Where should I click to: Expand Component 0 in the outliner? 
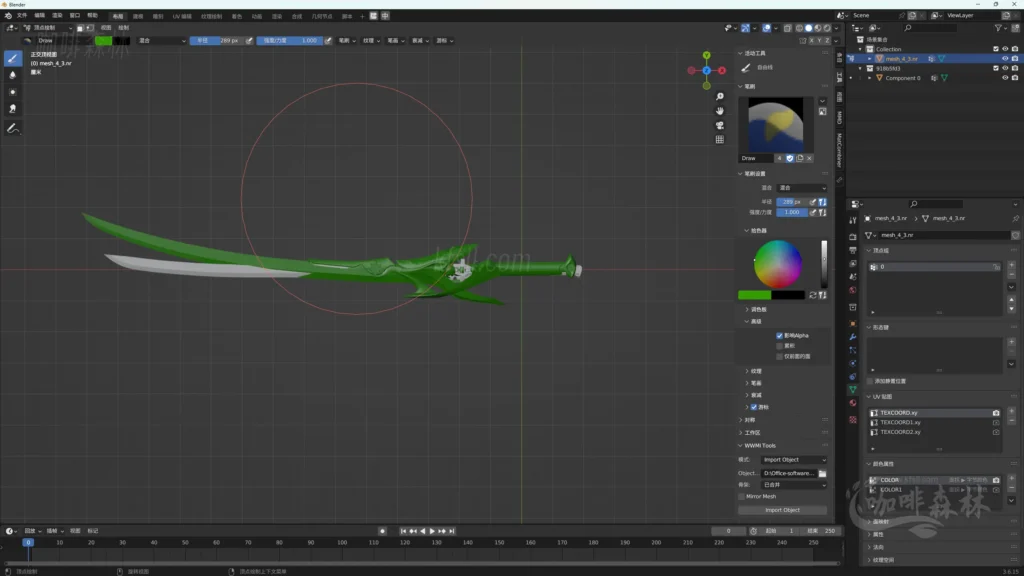(870, 78)
